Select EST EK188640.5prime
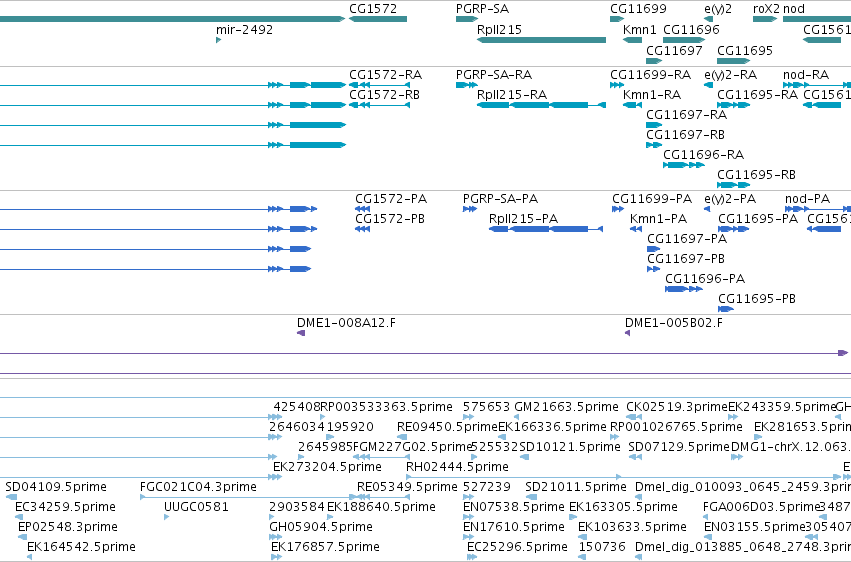The width and height of the screenshot is (851, 562). pyautogui.click(x=330, y=518)
